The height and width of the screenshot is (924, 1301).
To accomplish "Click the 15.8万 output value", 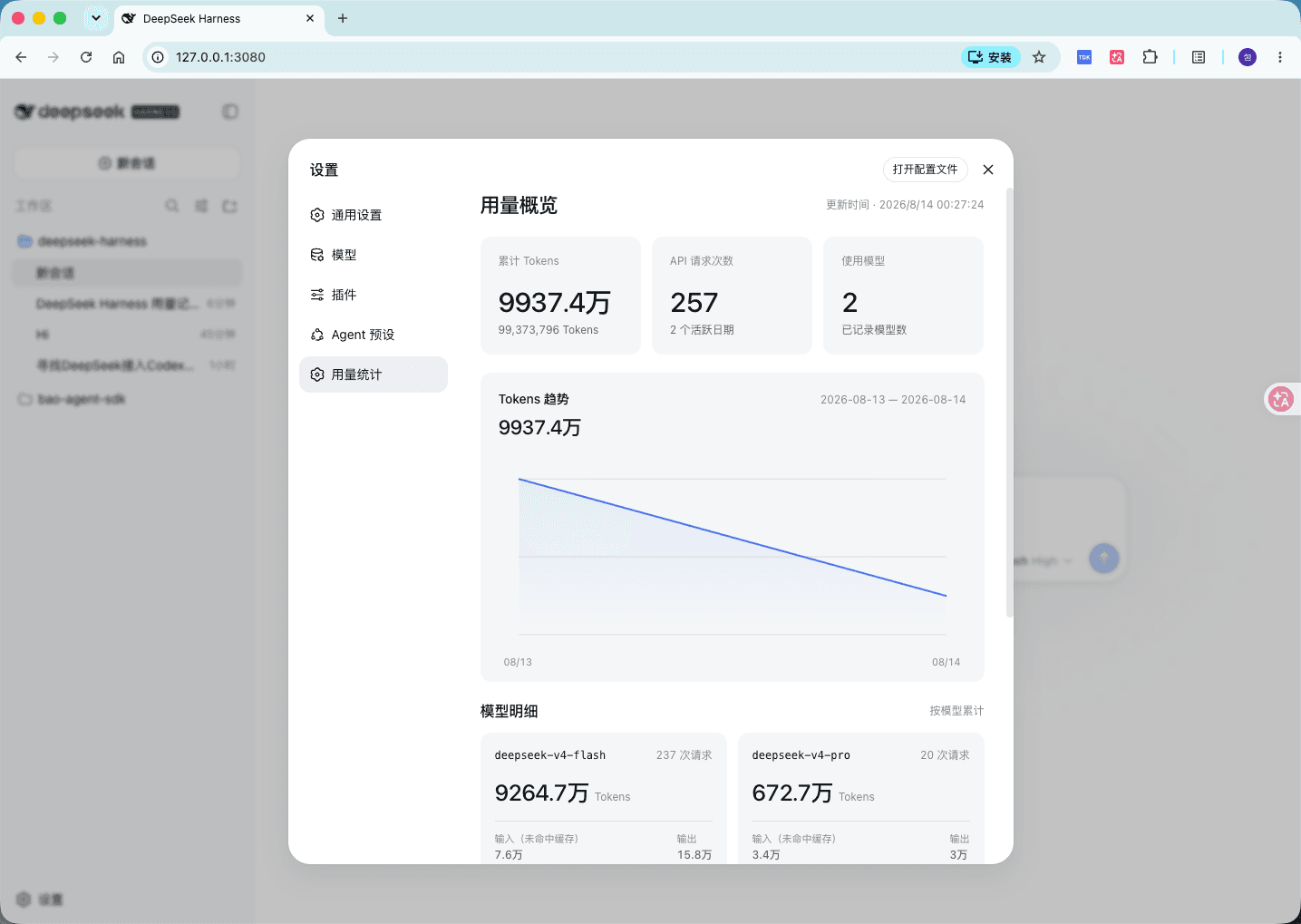I will pos(694,855).
